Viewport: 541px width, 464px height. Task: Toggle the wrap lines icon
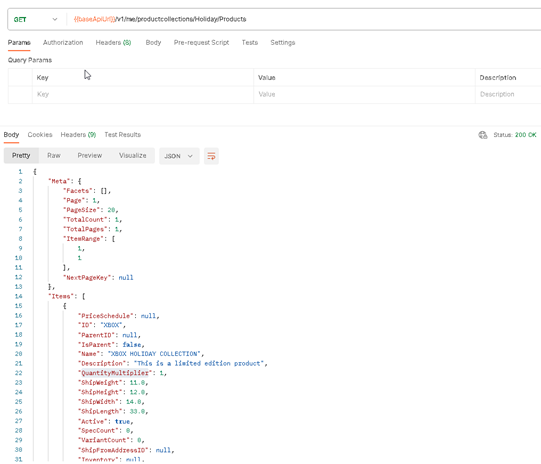(211, 156)
